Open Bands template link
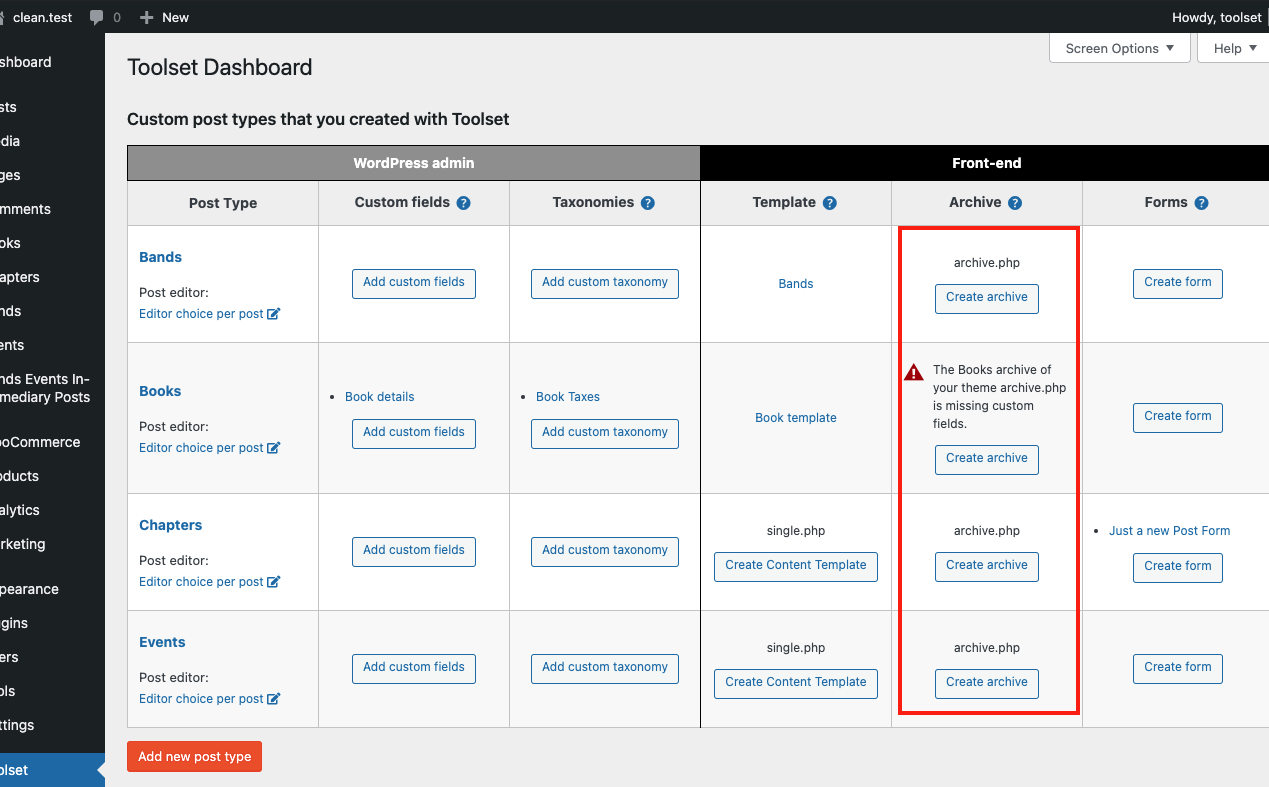The height and width of the screenshot is (787, 1269). [796, 284]
